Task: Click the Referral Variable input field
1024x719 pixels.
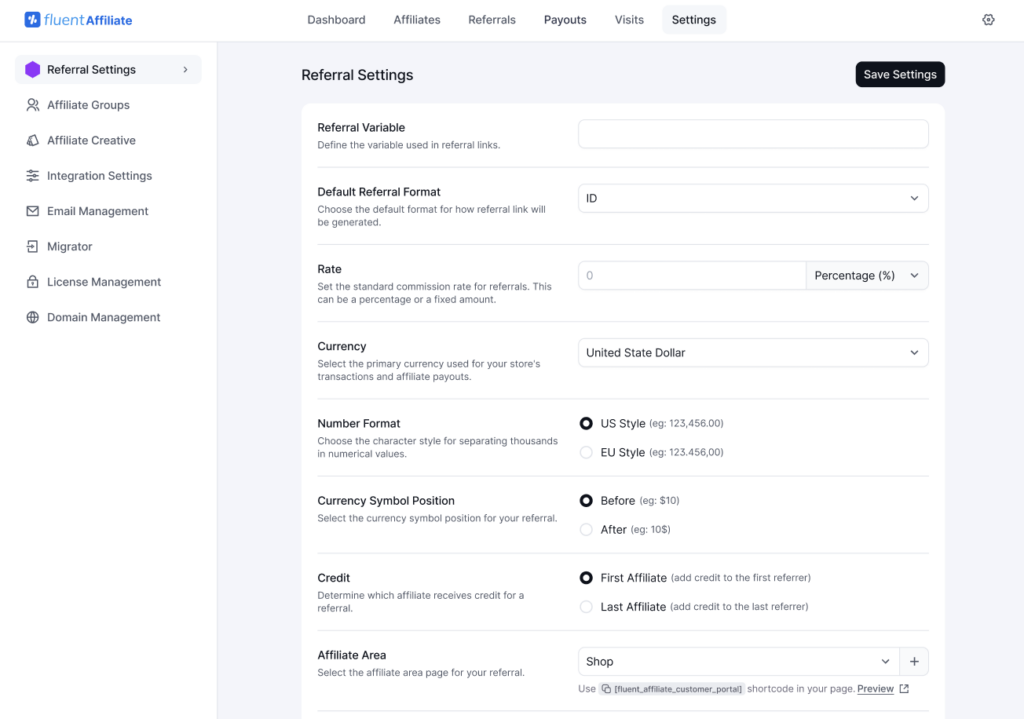Action: (x=752, y=134)
